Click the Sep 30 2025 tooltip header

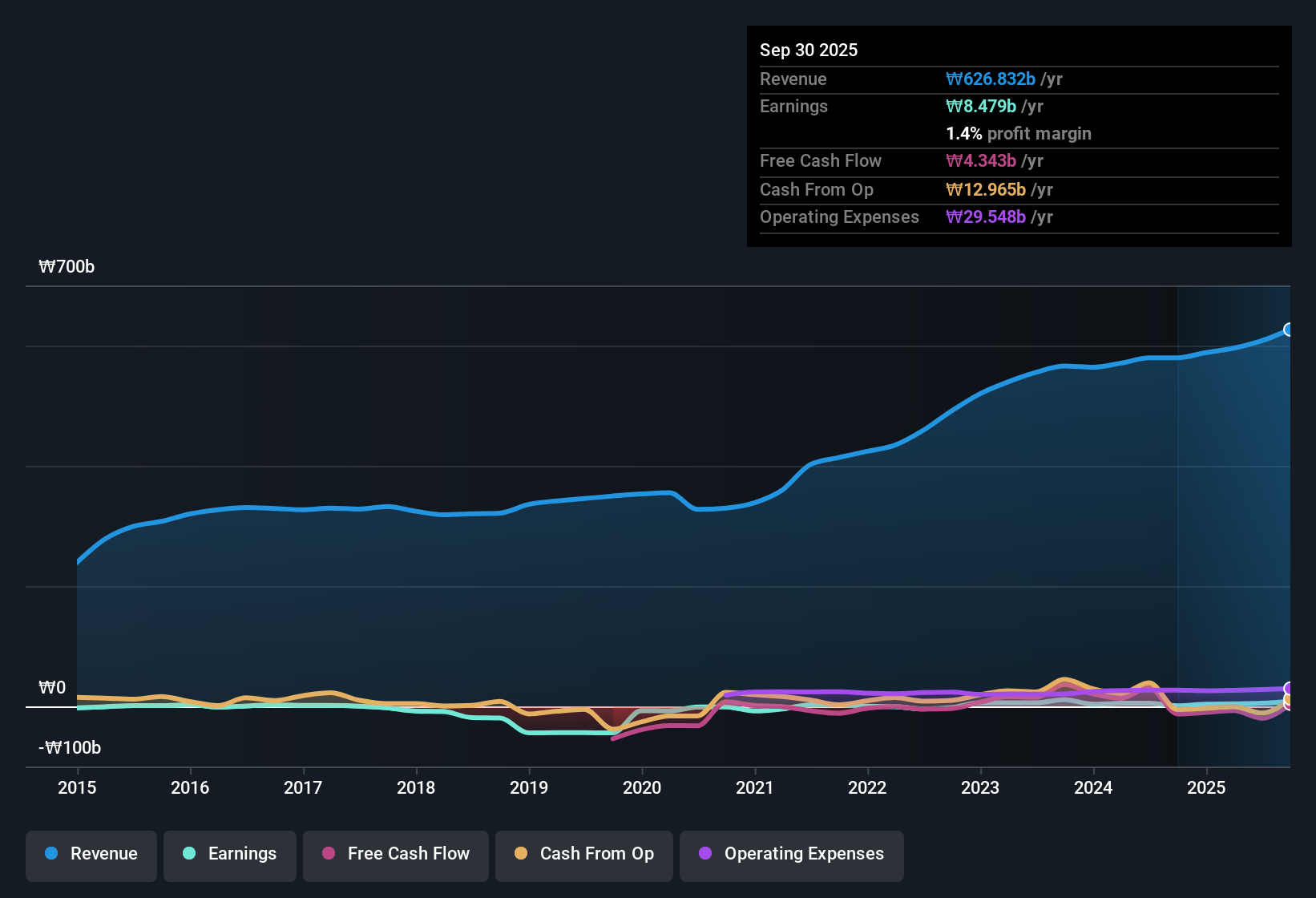coord(809,50)
